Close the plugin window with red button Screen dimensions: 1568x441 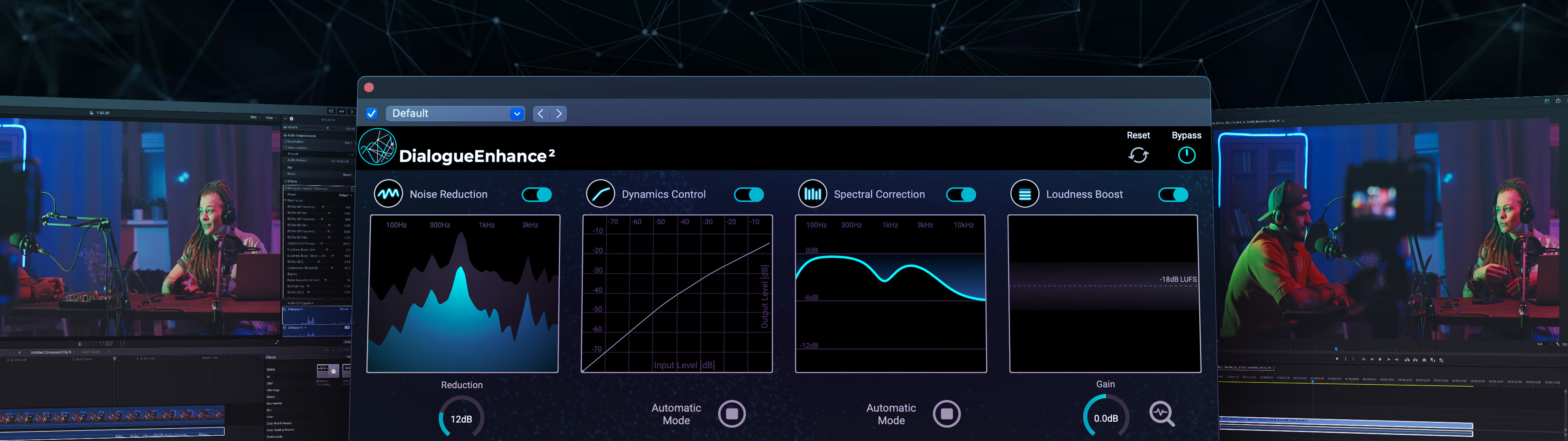click(369, 87)
